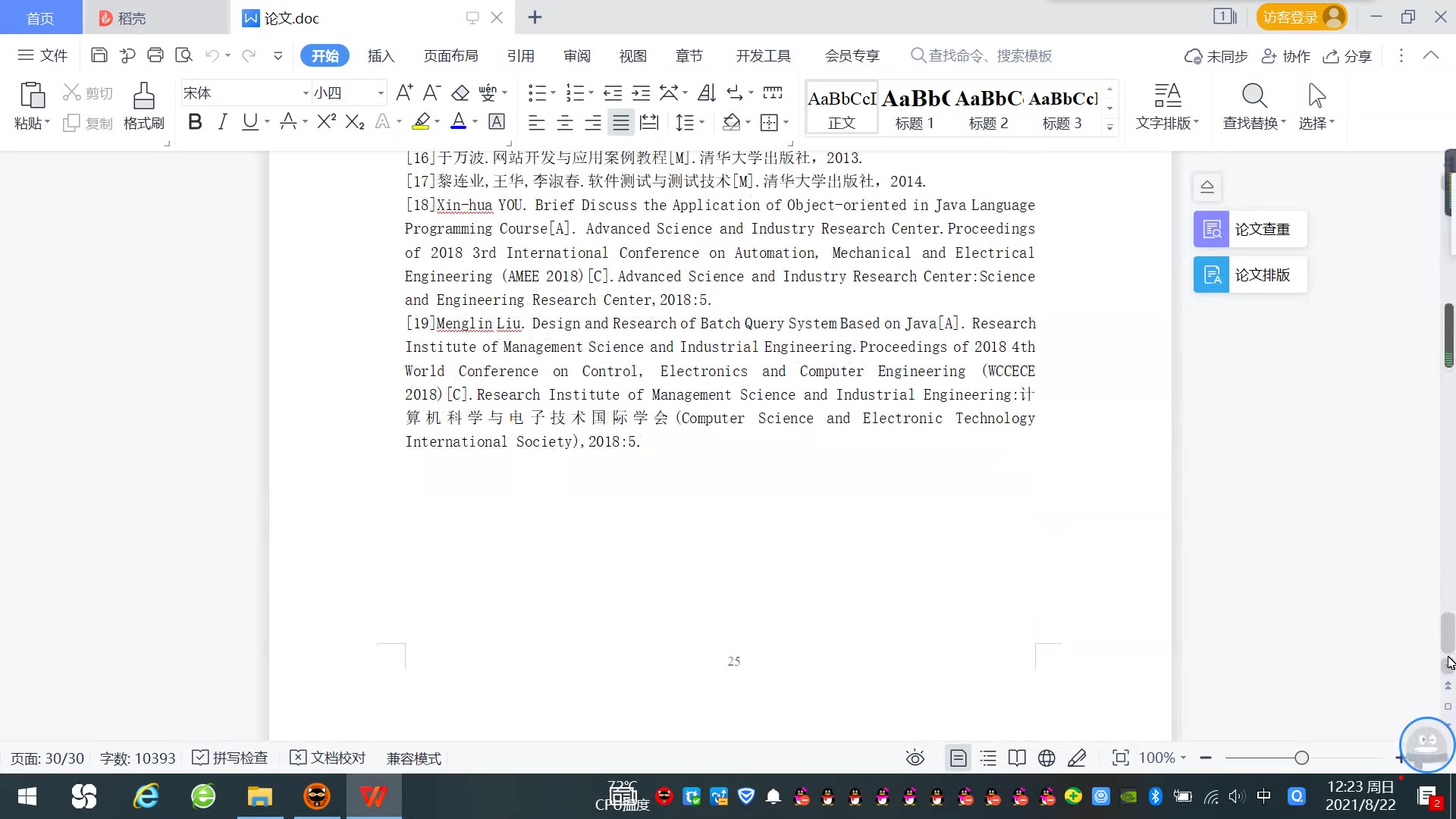Open the 论文查重 sidebar tool
Viewport: 1456px width, 819px height.
pyautogui.click(x=1250, y=229)
